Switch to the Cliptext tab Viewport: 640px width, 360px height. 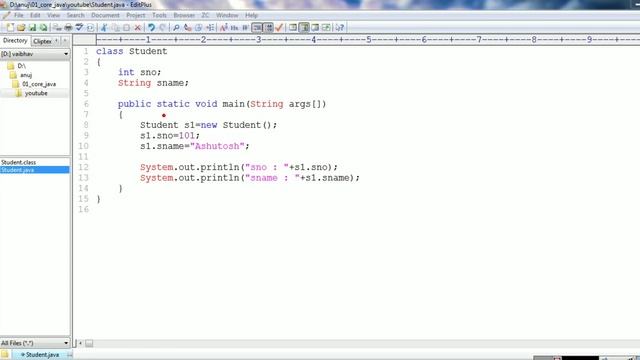click(x=42, y=41)
